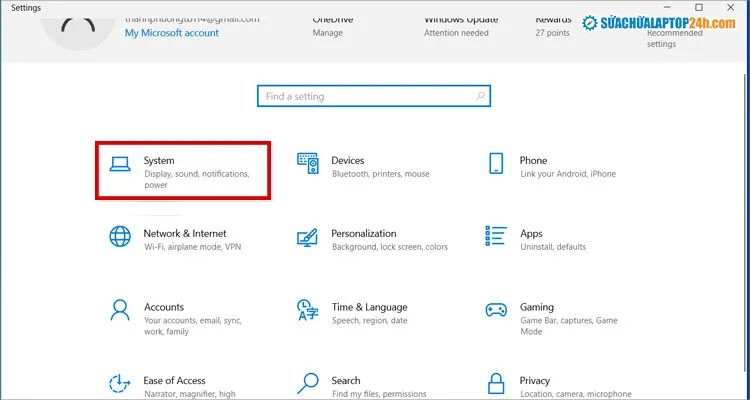Open the Apps list icon
Viewport: 750px width, 400px height.
pyautogui.click(x=496, y=236)
